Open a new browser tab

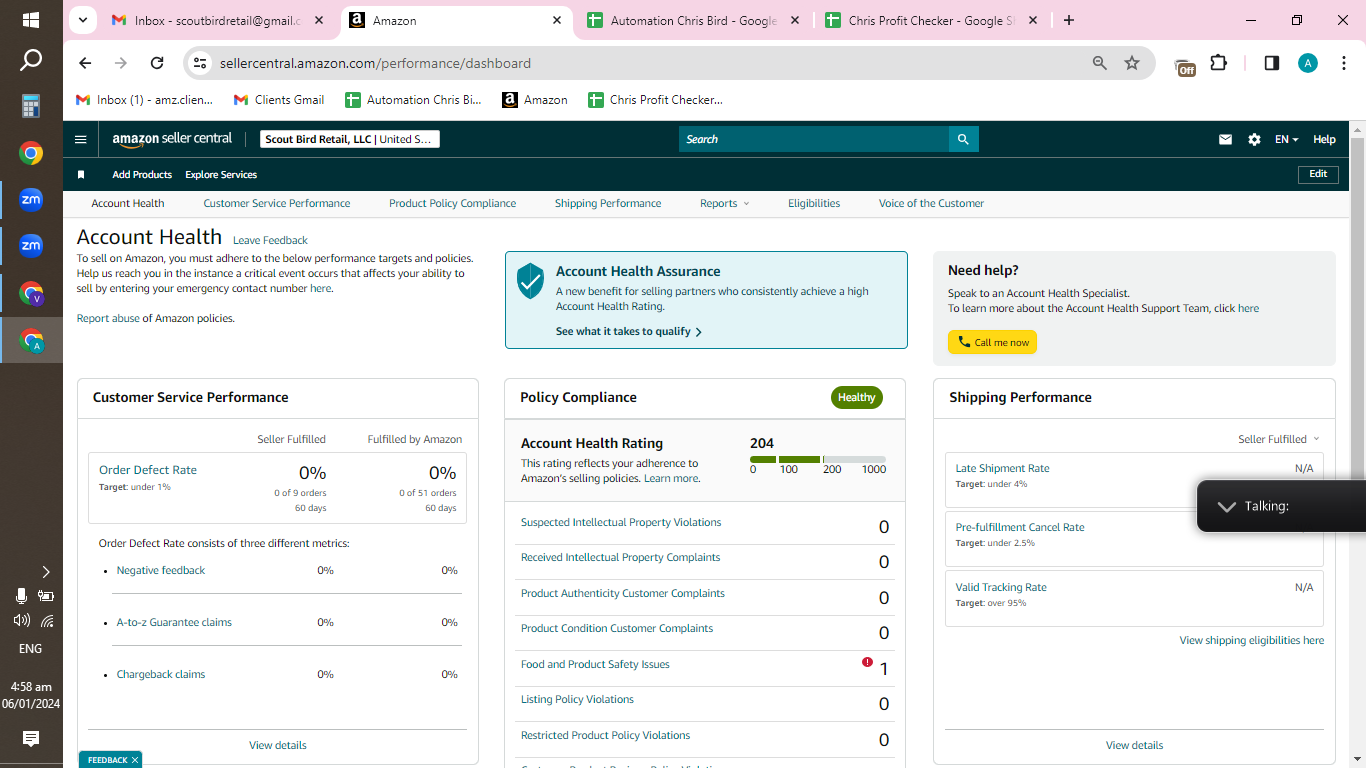pyautogui.click(x=1069, y=20)
